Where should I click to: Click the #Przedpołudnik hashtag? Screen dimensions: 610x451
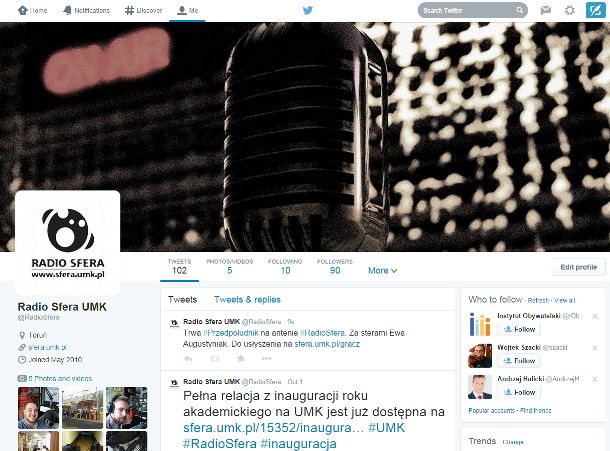click(231, 333)
